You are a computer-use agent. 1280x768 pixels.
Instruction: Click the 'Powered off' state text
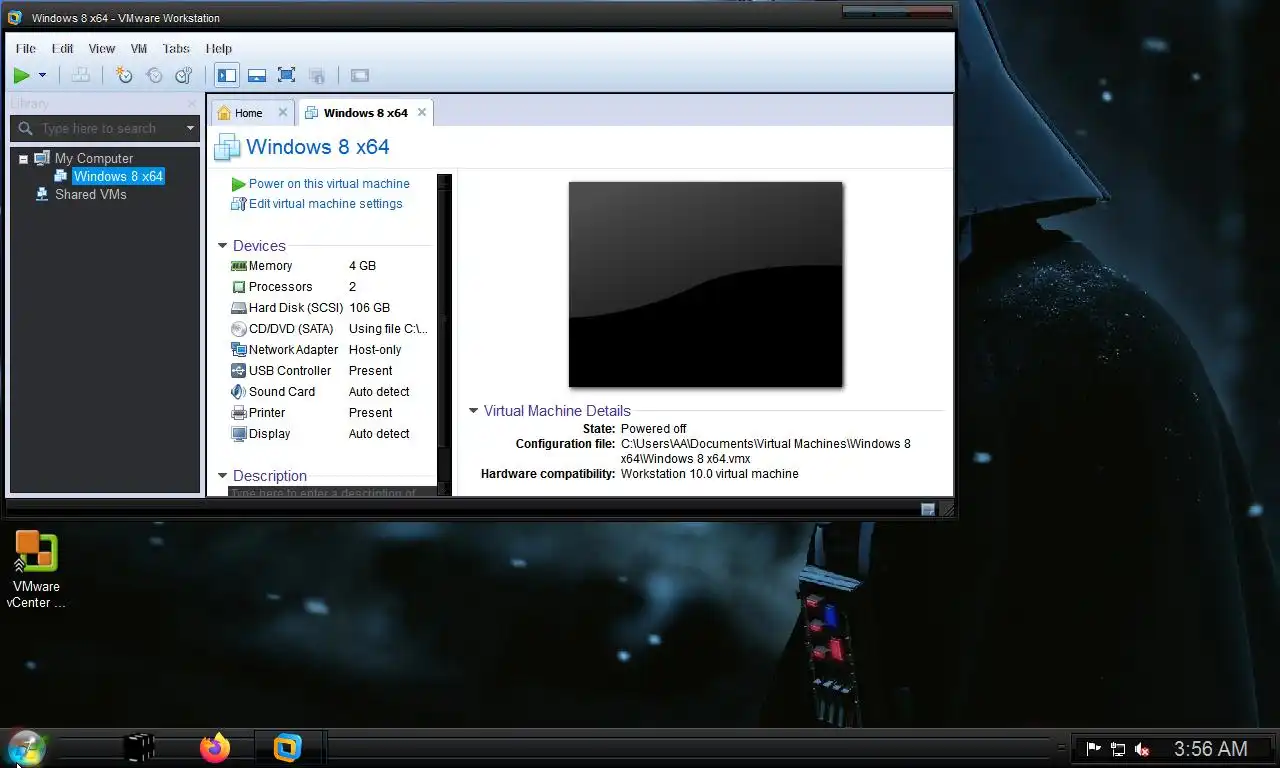point(653,429)
